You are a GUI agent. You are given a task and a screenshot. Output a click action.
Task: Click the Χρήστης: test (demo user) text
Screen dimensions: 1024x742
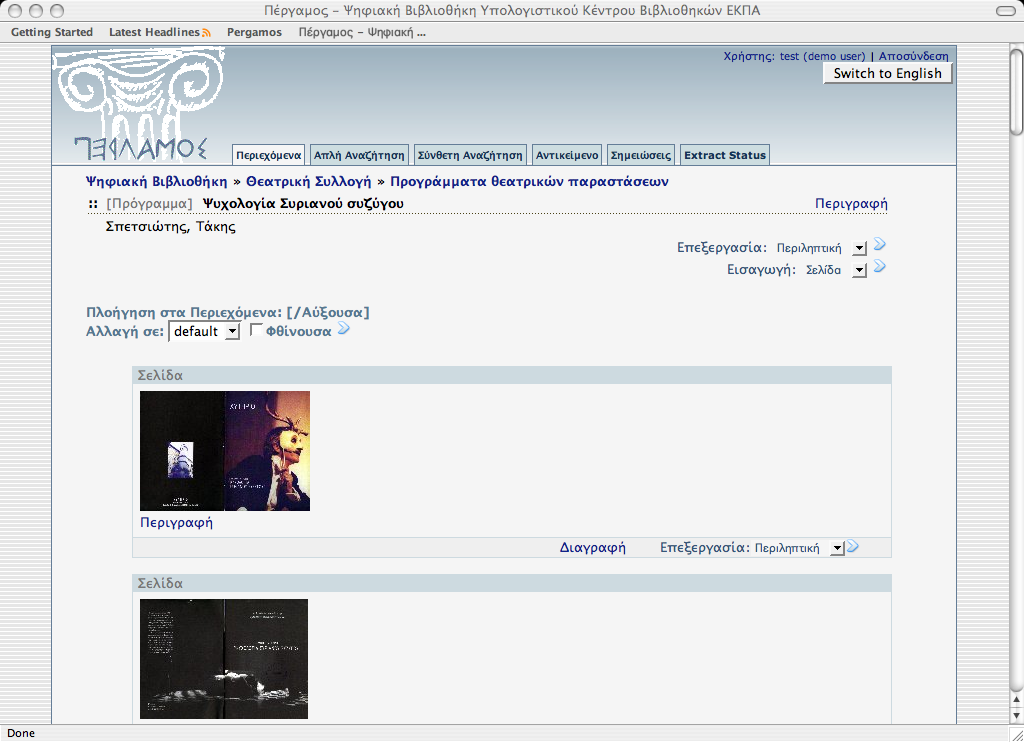coord(794,56)
